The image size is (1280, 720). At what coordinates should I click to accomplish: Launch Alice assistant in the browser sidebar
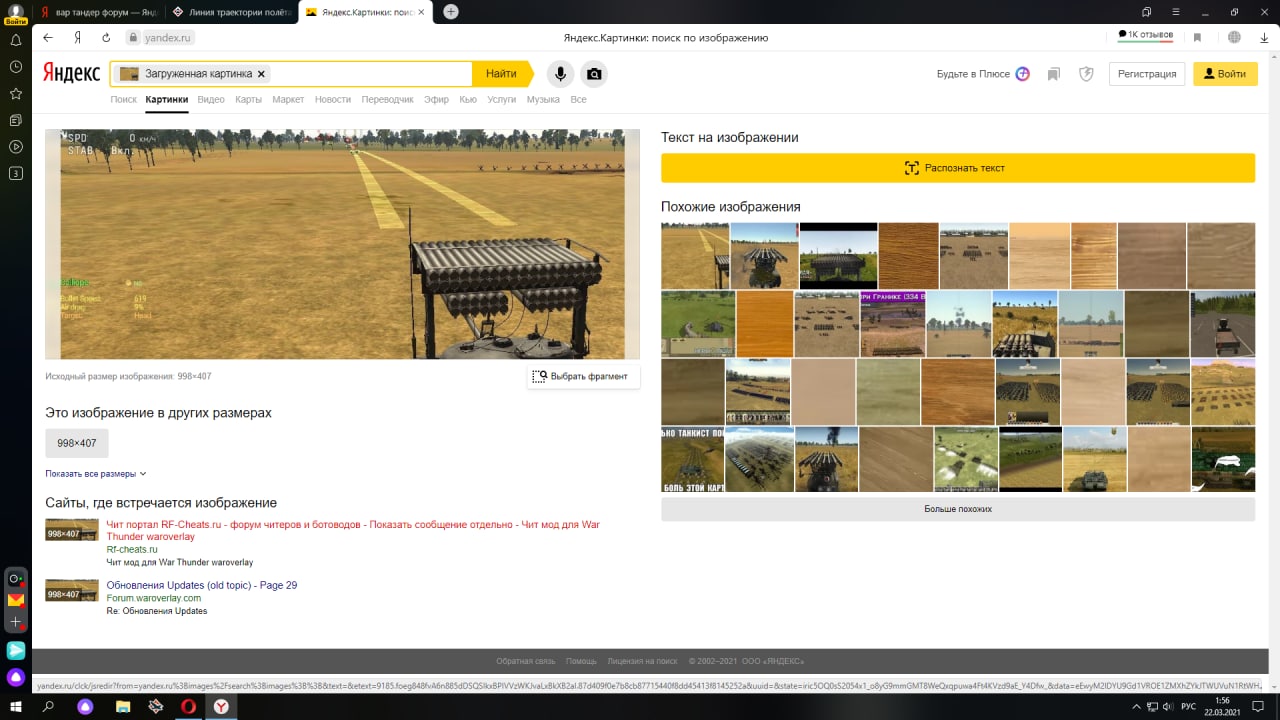16,677
